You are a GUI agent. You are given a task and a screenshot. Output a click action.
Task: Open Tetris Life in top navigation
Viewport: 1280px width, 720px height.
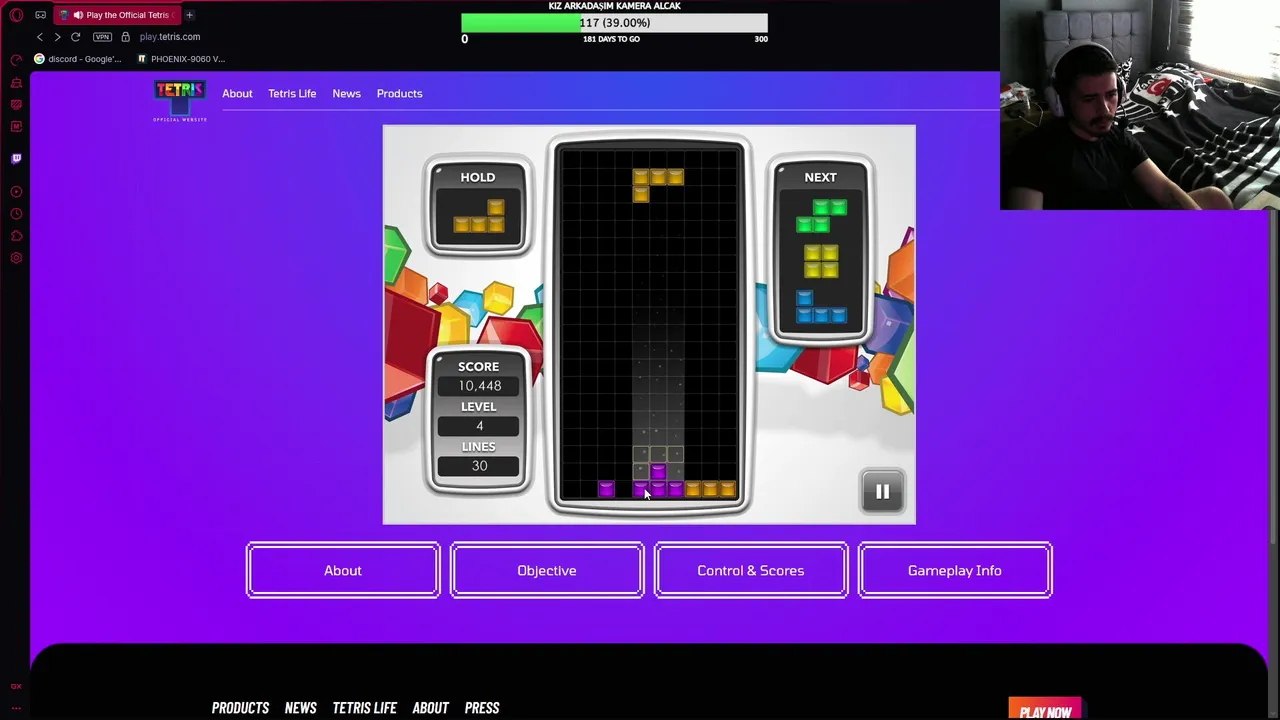tap(292, 93)
